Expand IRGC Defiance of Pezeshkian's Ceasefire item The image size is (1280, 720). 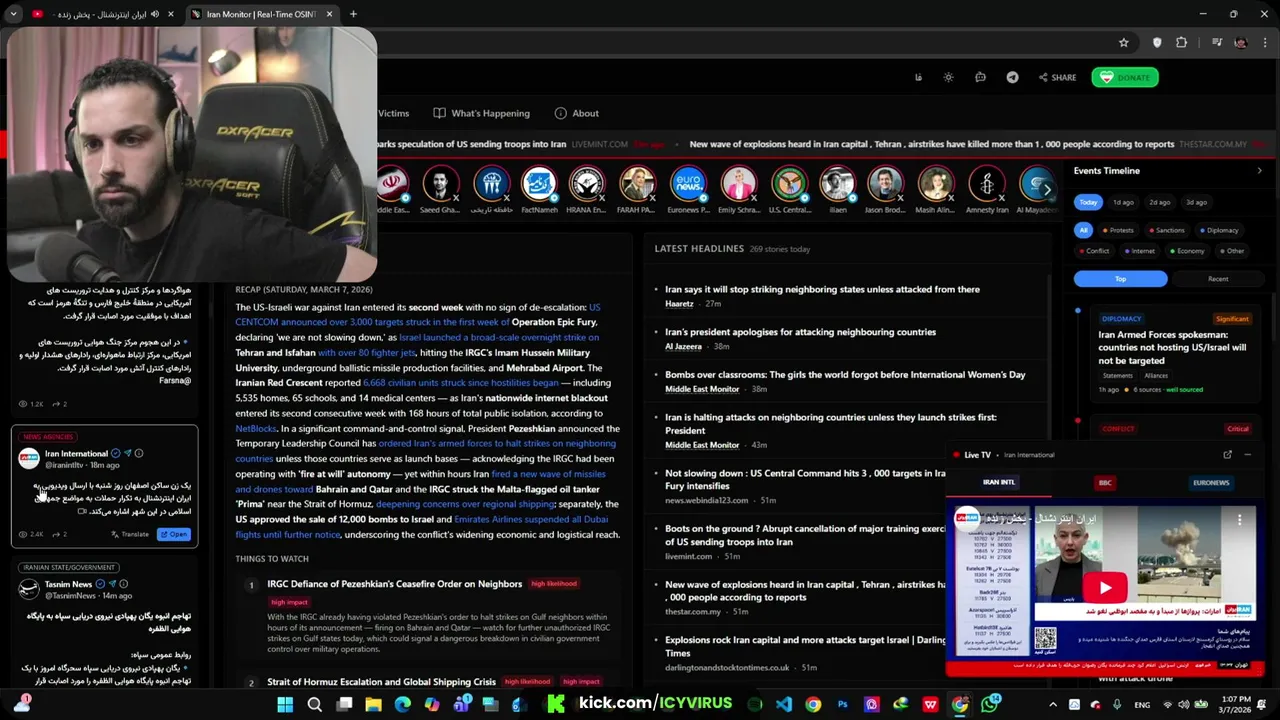(394, 584)
